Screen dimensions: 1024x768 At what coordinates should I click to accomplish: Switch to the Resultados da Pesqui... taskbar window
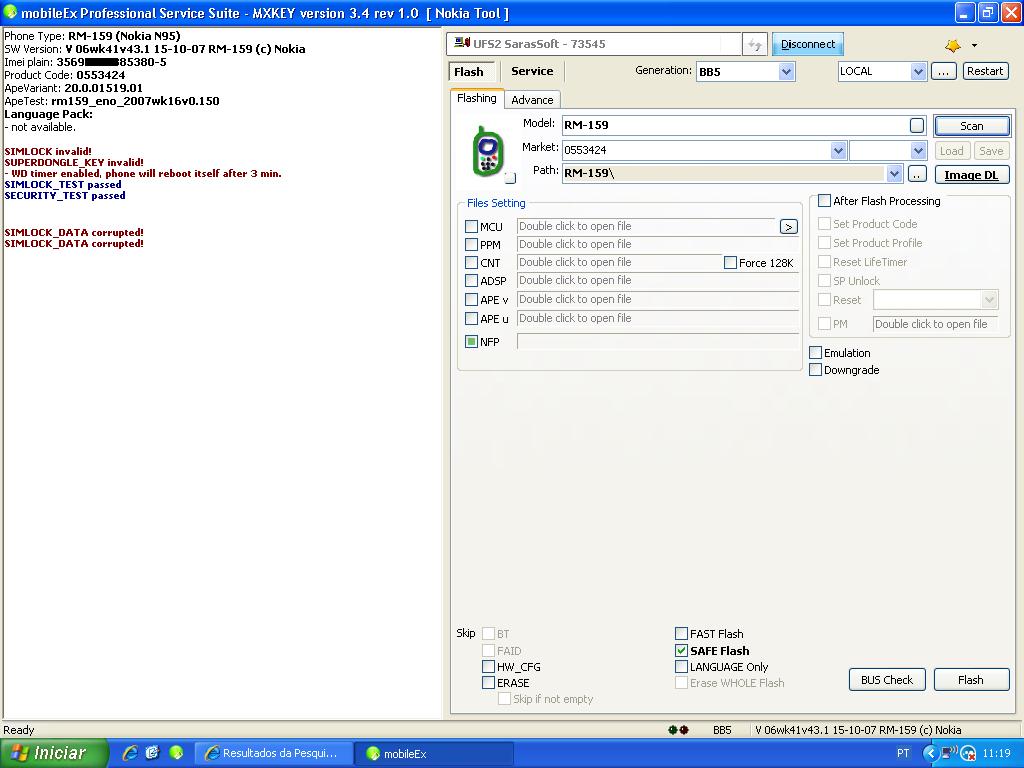point(273,753)
